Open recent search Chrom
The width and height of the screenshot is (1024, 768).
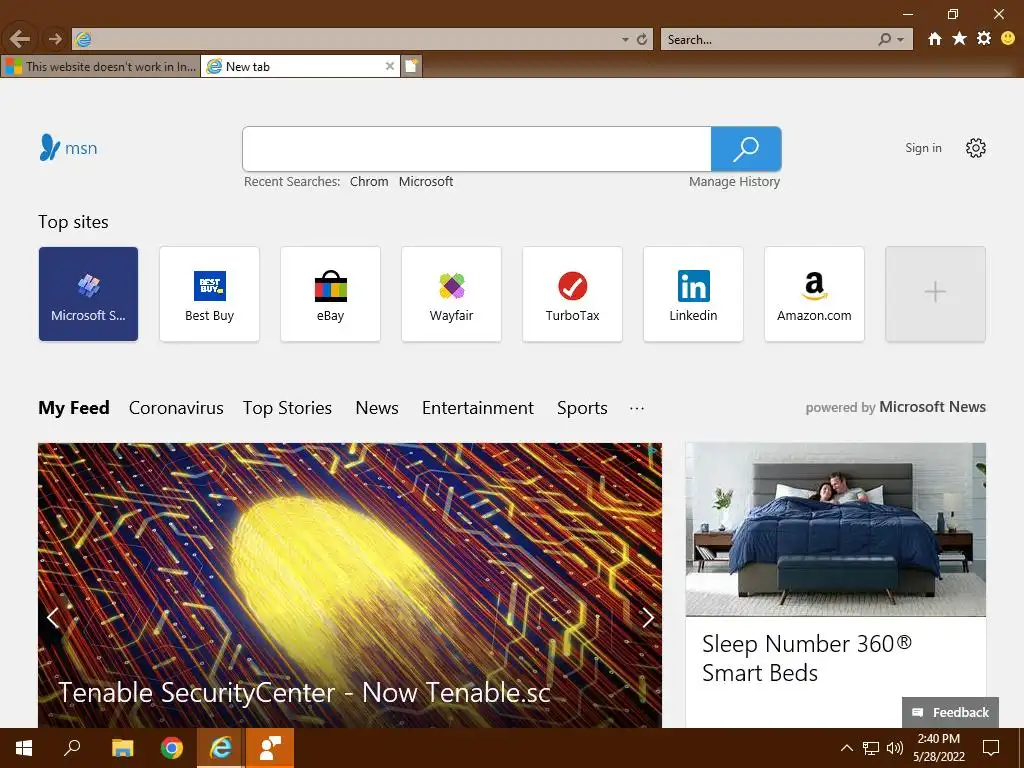pyautogui.click(x=369, y=182)
